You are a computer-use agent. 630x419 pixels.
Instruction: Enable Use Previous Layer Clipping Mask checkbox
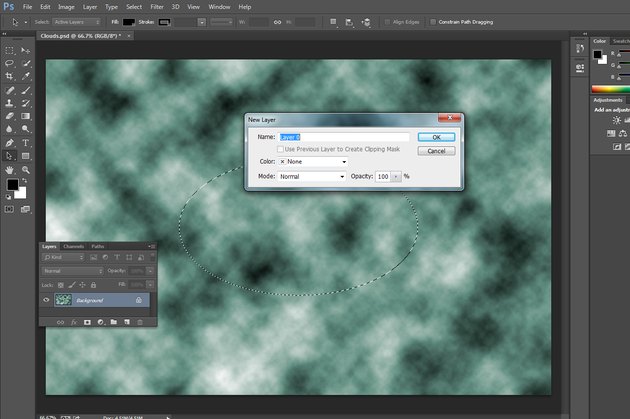tap(280, 149)
